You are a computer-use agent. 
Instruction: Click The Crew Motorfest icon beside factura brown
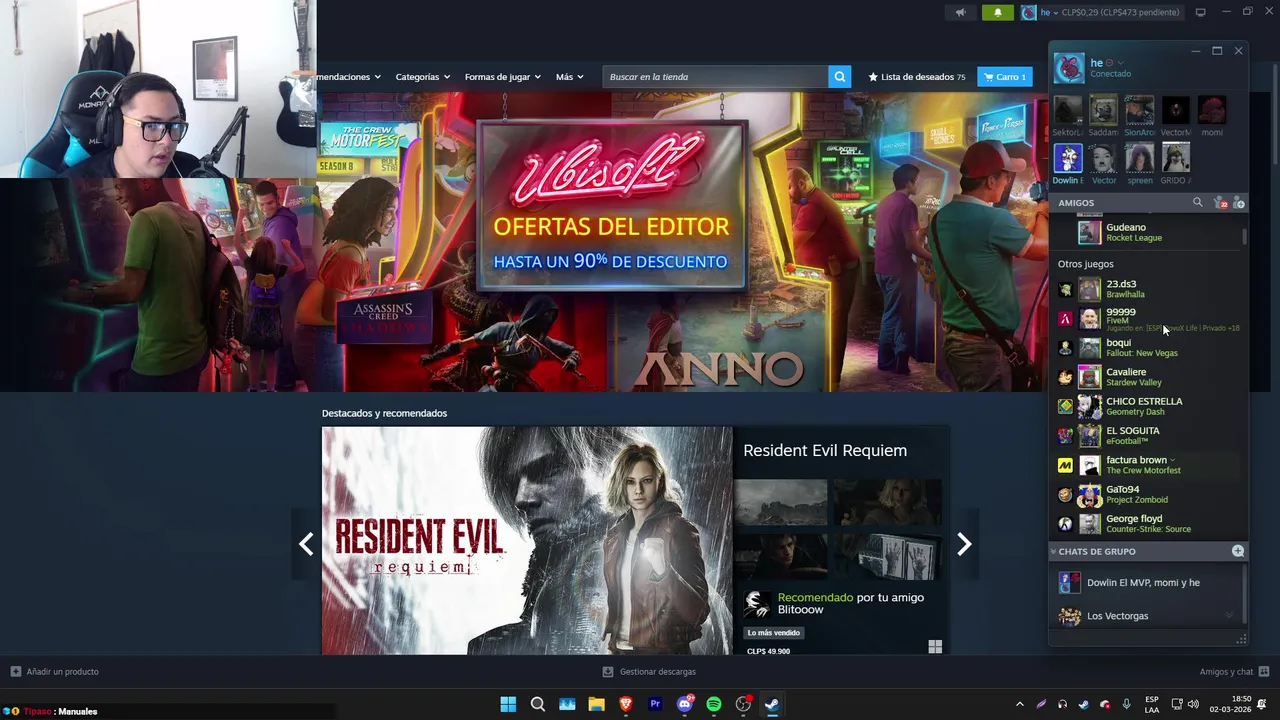[1065, 466]
